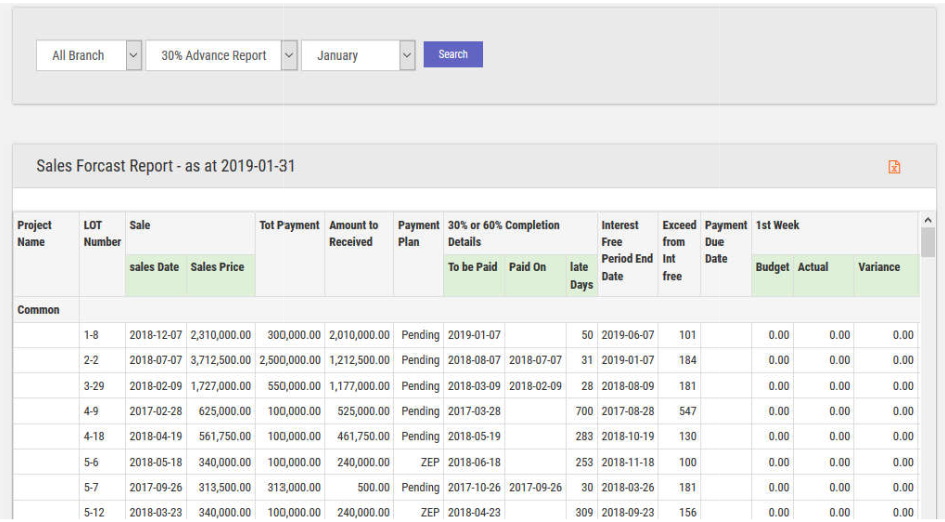Click the Payment Plan column header
This screenshot has height=522, width=945.
pyautogui.click(x=418, y=233)
